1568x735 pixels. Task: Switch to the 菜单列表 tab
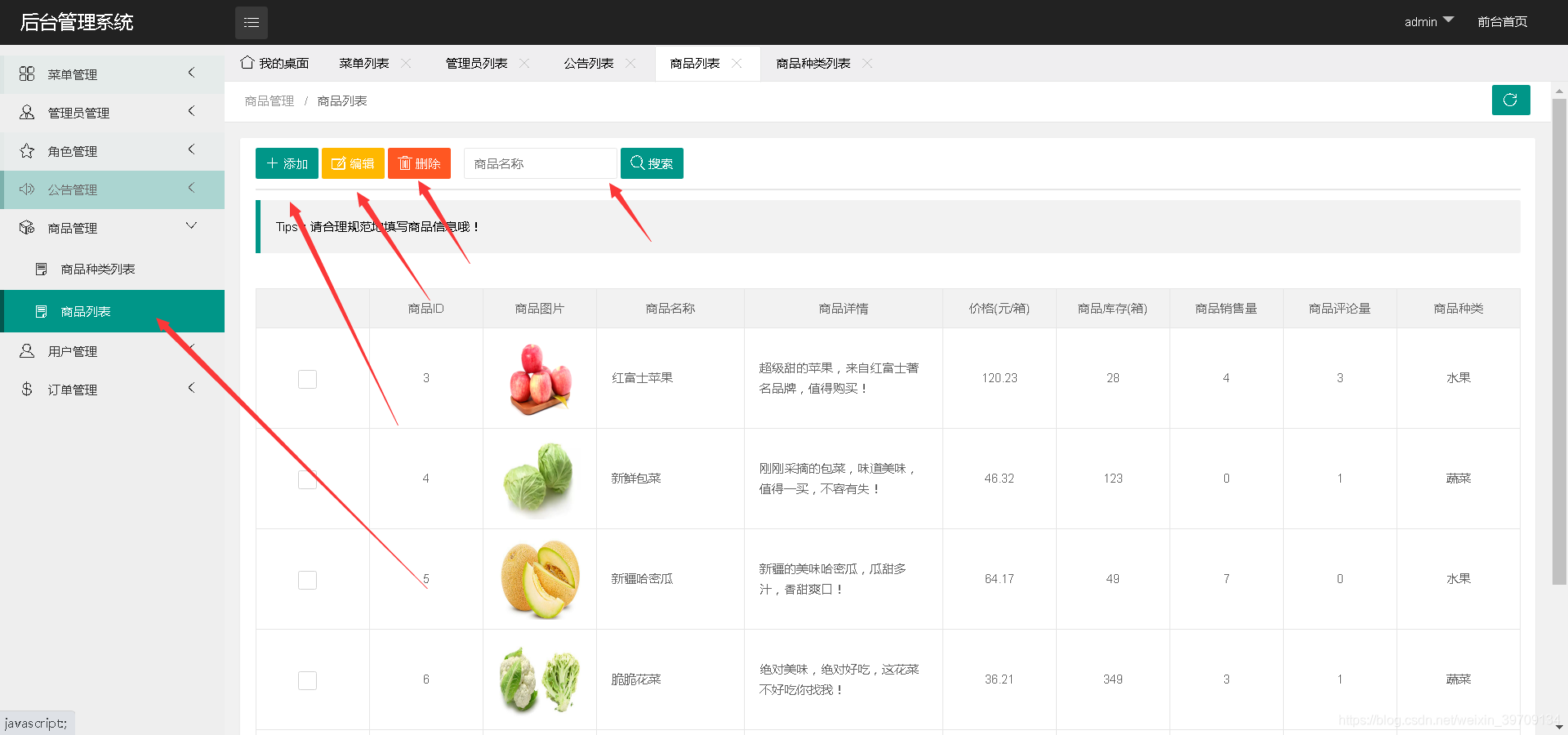click(x=363, y=63)
